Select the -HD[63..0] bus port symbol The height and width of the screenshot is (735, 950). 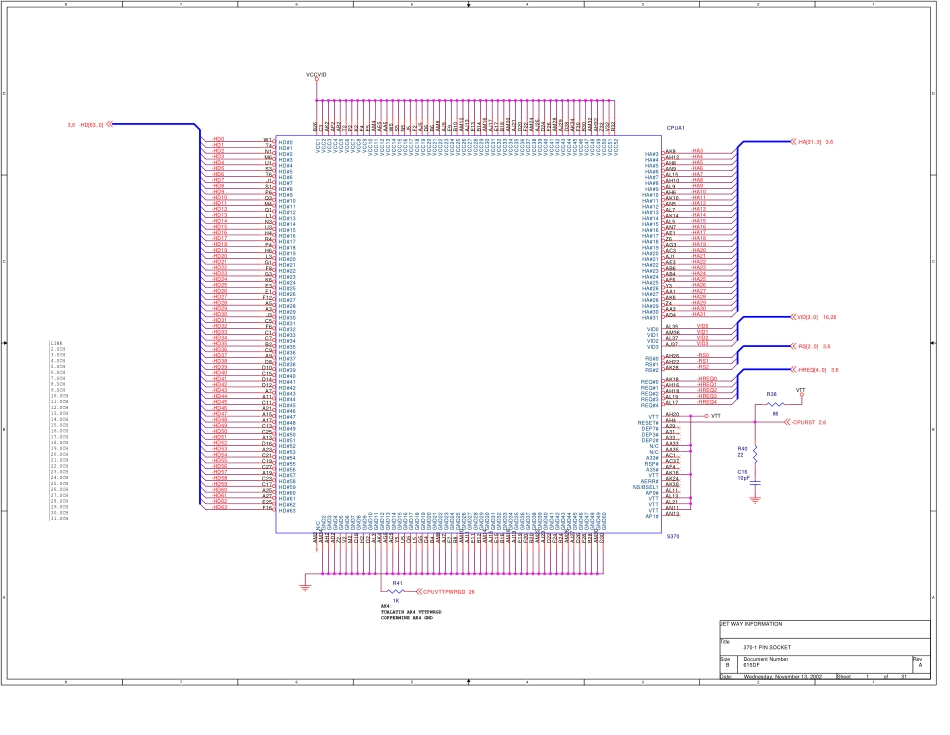[109, 125]
